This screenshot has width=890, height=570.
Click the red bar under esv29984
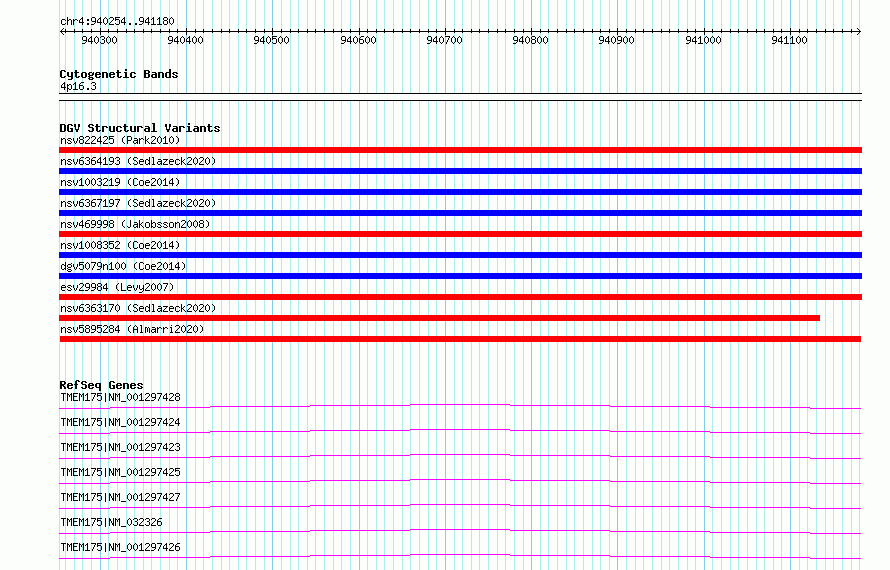(460, 297)
